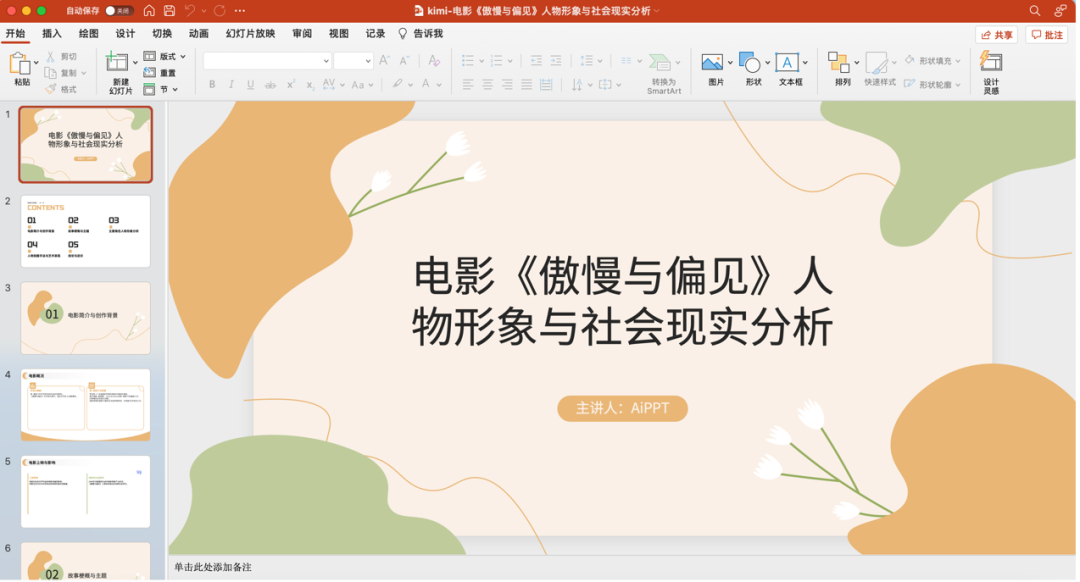Click the 格式 format painter brush
This screenshot has width=1080, height=582.
pyautogui.click(x=51, y=89)
